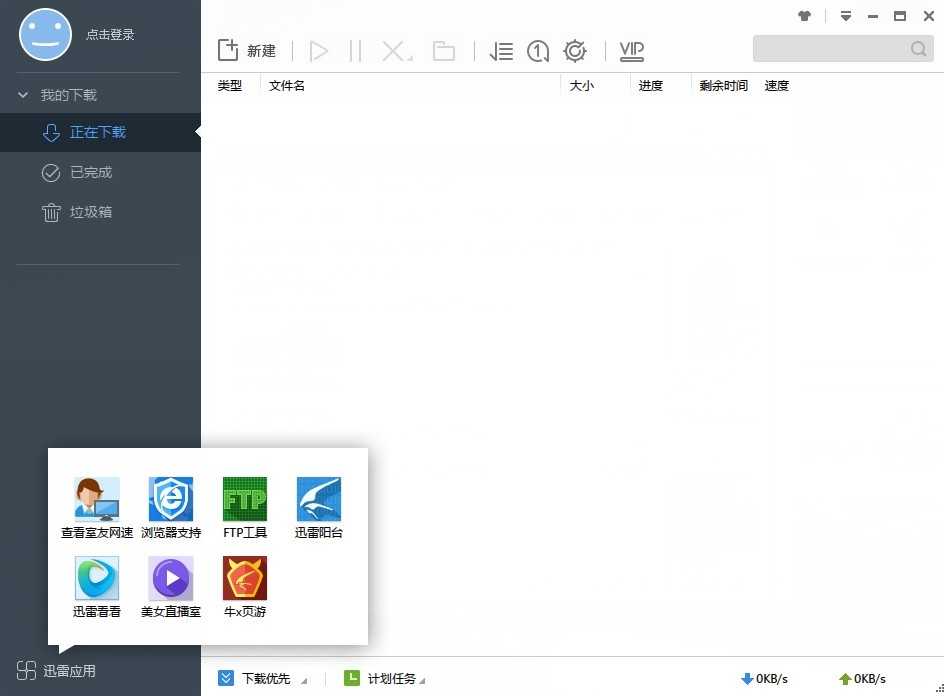The height and width of the screenshot is (696, 944).
Task: Collapse the 我的下载 section
Action: click(24, 95)
